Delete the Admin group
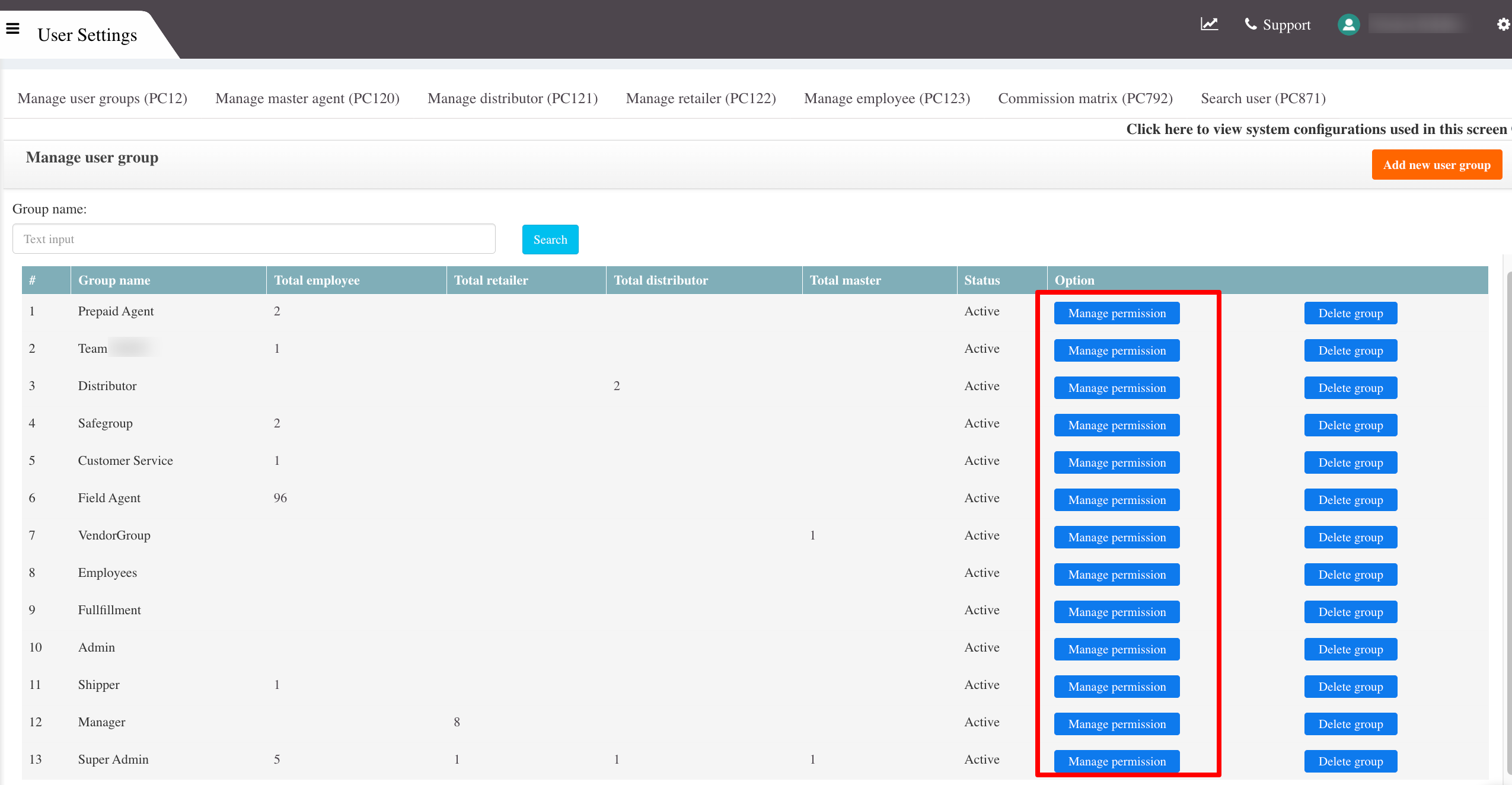 pos(1351,649)
